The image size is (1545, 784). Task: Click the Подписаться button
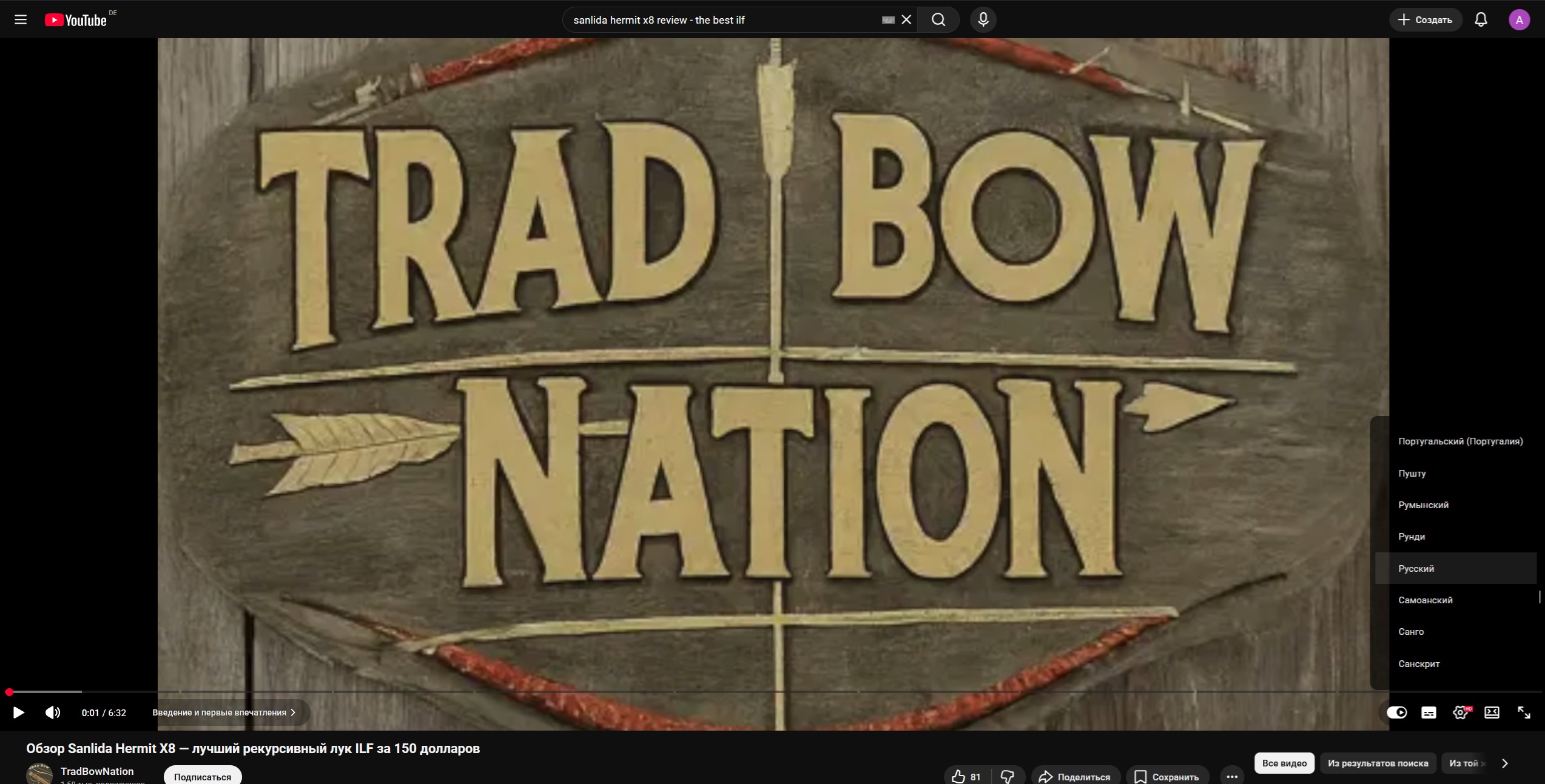(x=202, y=776)
